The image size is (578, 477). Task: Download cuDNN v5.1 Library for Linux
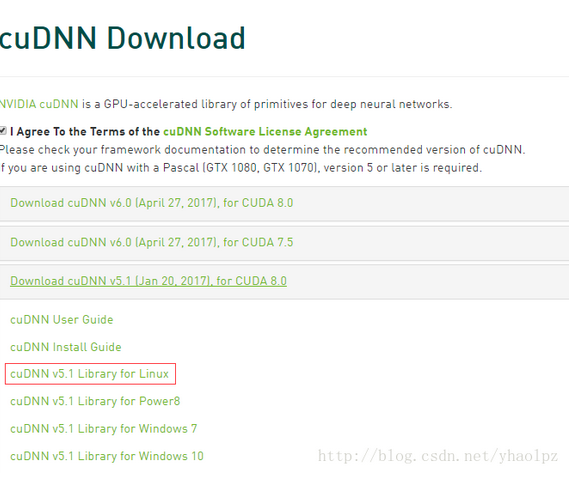click(x=90, y=374)
